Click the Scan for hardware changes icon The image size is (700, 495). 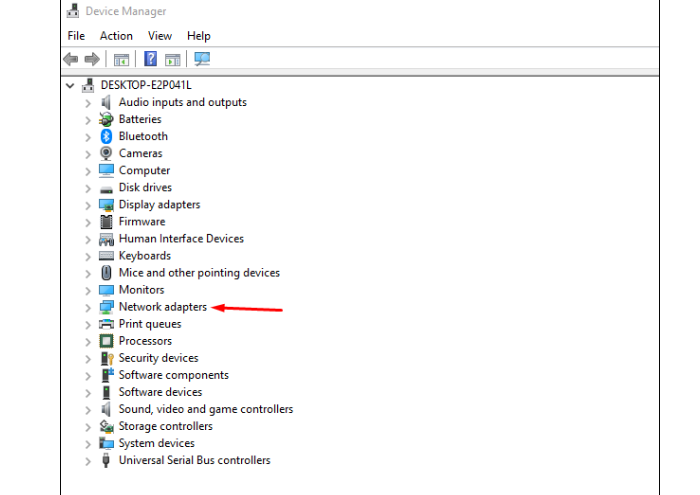pyautogui.click(x=202, y=59)
